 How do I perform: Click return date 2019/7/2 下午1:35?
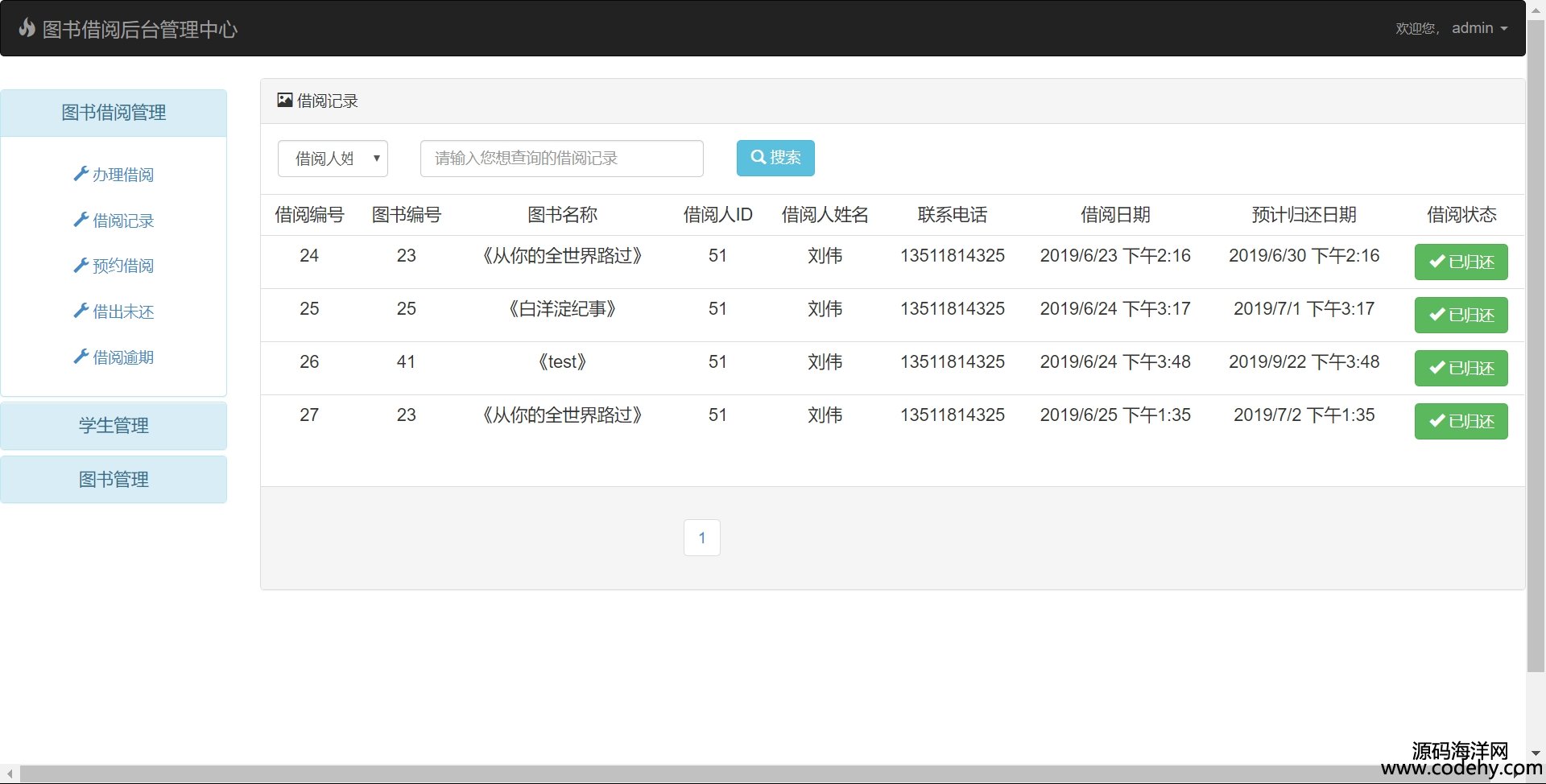pyautogui.click(x=1304, y=415)
